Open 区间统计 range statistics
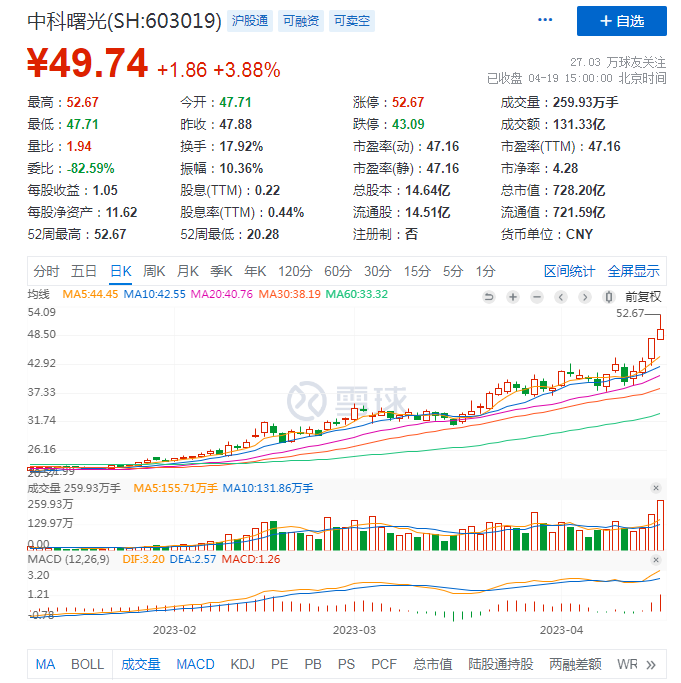 pyautogui.click(x=569, y=271)
